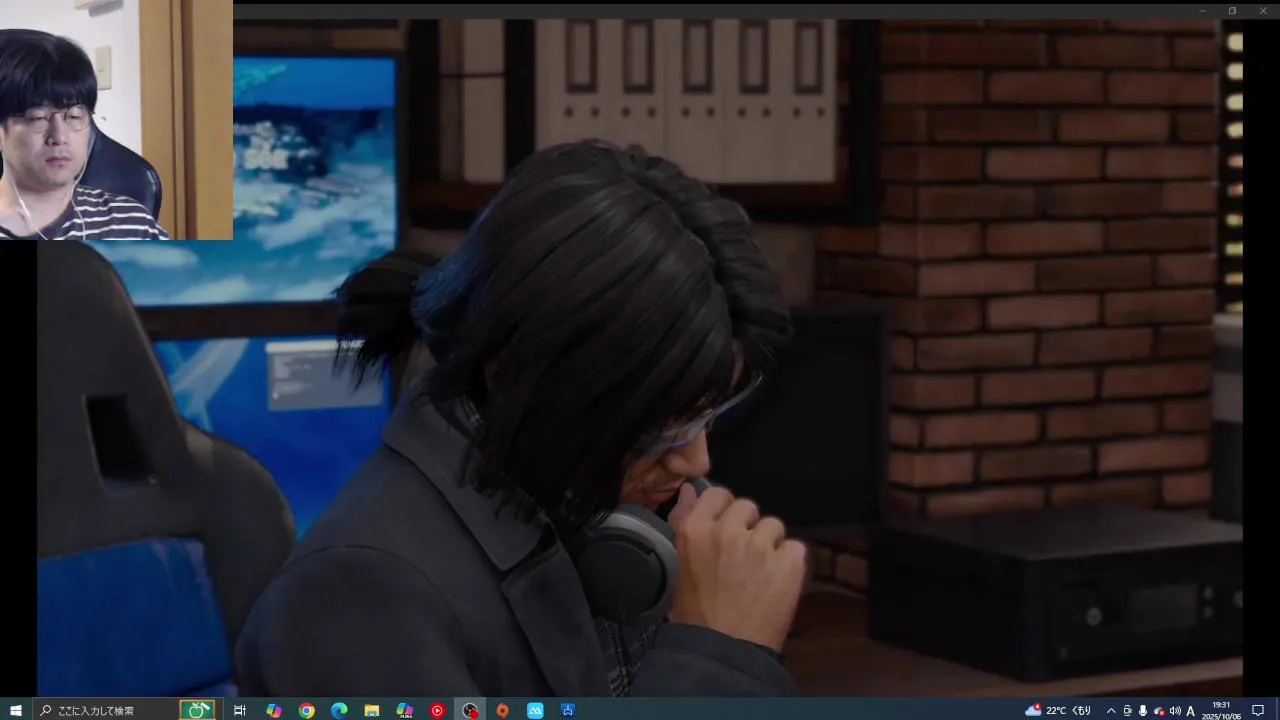Image resolution: width=1280 pixels, height=720 pixels.
Task: Open Microsoft Edge from the taskbar
Action: (339, 710)
